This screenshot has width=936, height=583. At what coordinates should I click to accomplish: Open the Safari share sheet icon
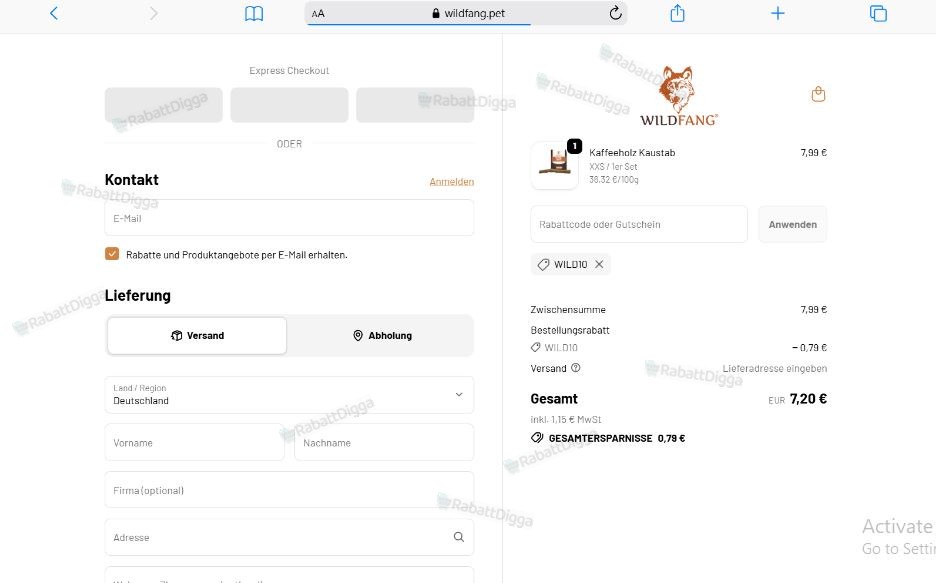click(x=677, y=13)
